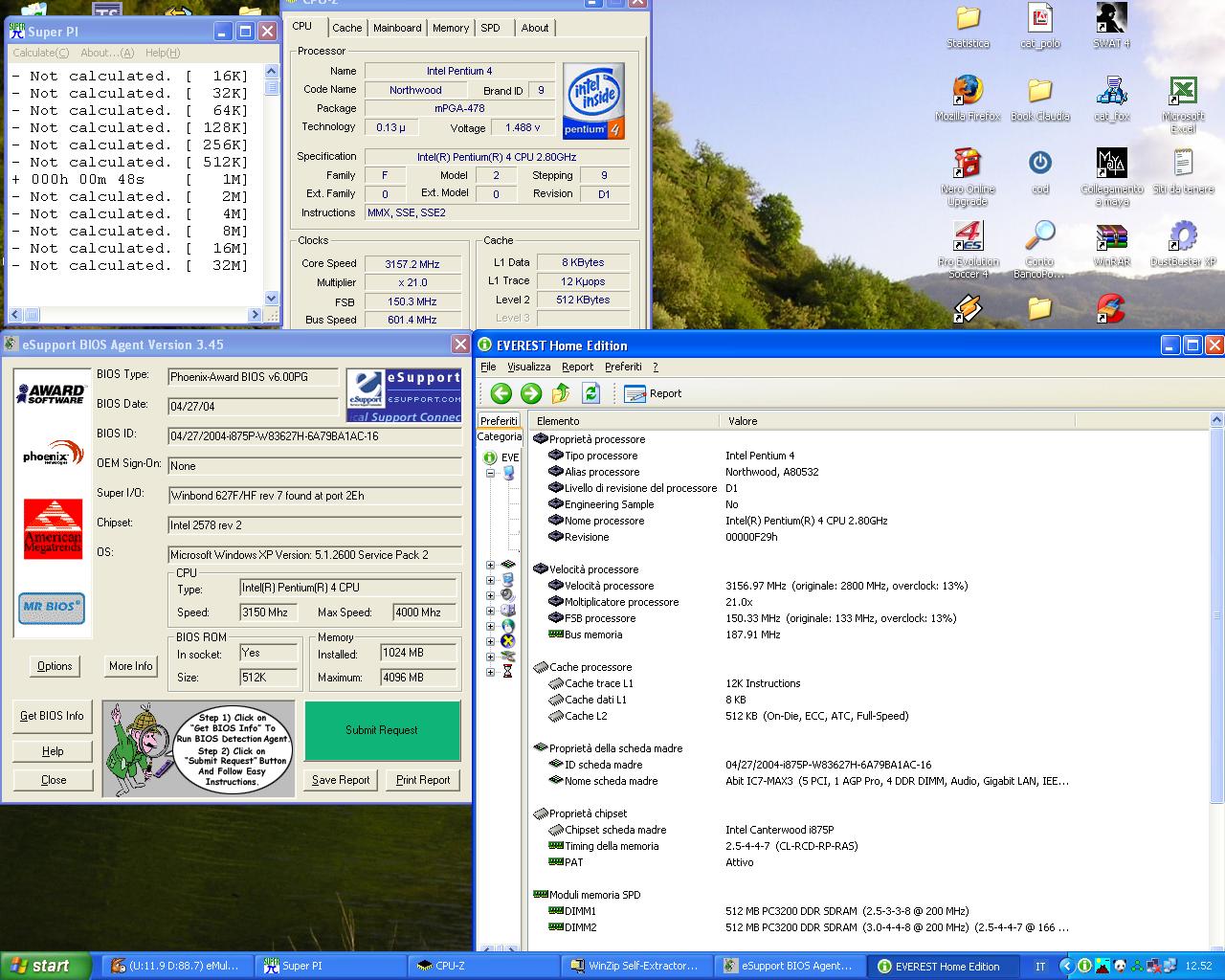Click the Options button in BIOS Agent
1225x980 pixels.
point(55,666)
